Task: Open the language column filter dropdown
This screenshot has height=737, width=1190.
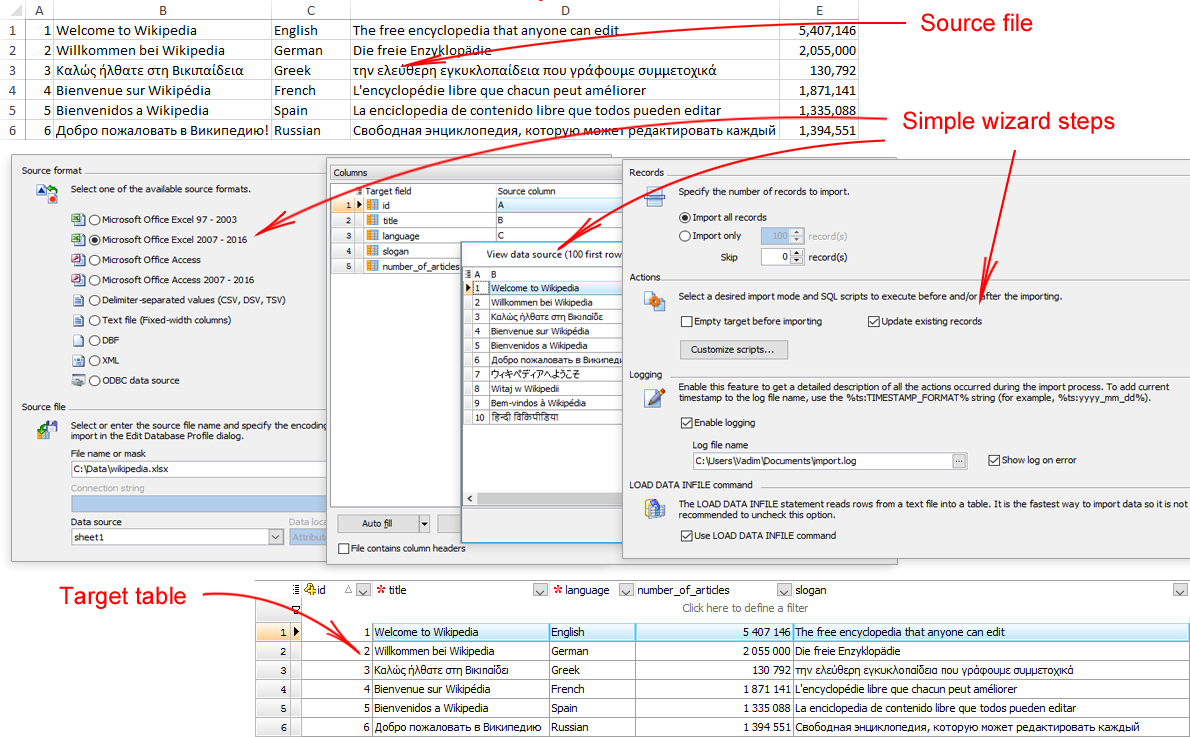Action: coord(624,590)
